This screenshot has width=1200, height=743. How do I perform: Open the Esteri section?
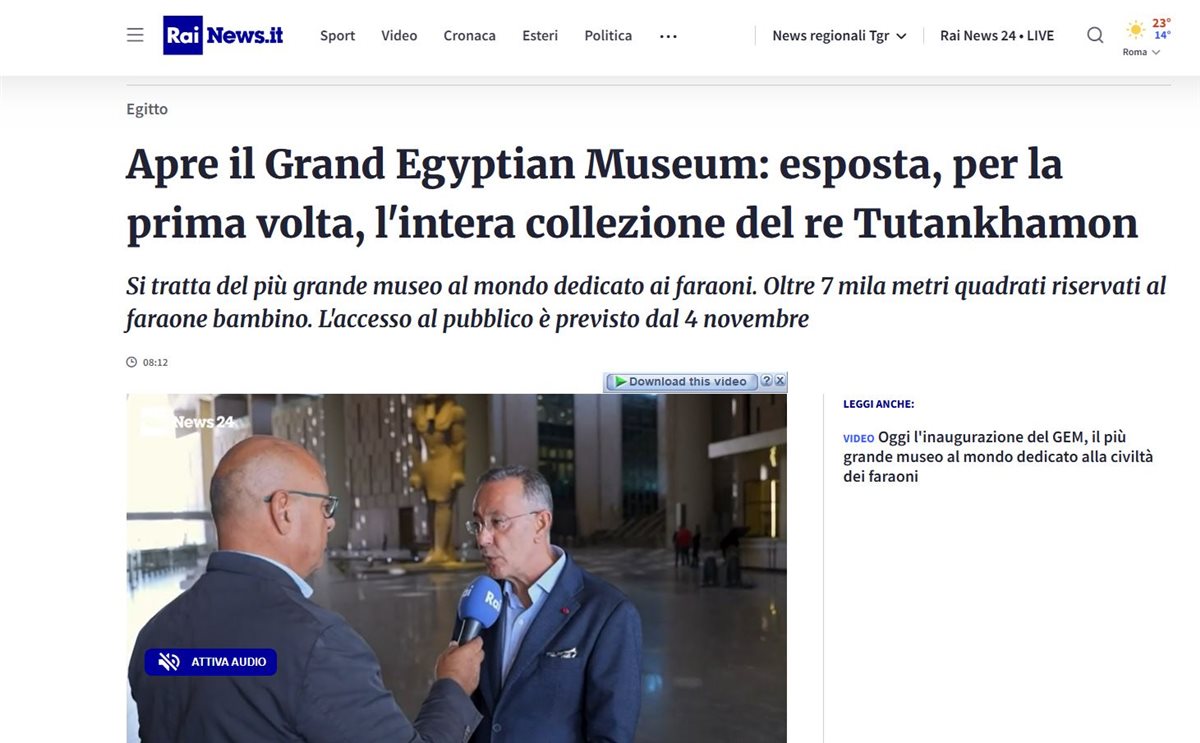(540, 35)
